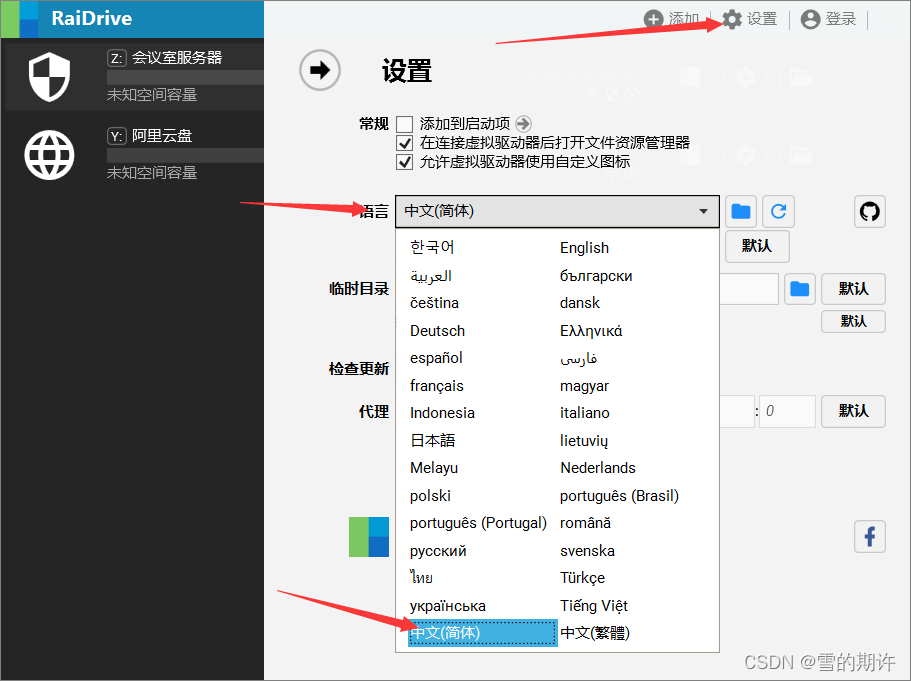Viewport: 911px width, 681px height.
Task: Enable the add to startup checkbox
Action: [404, 124]
